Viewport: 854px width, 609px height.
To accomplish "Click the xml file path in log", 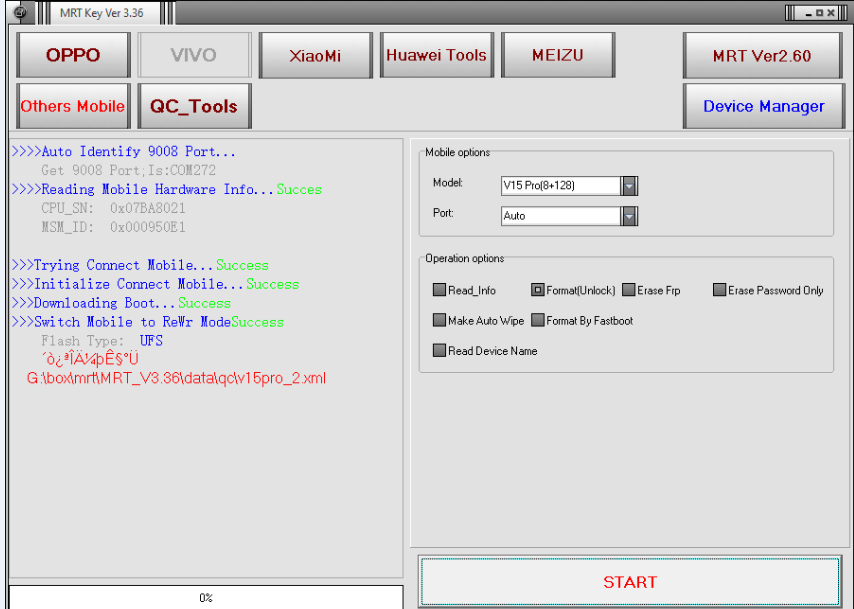I will 176,378.
